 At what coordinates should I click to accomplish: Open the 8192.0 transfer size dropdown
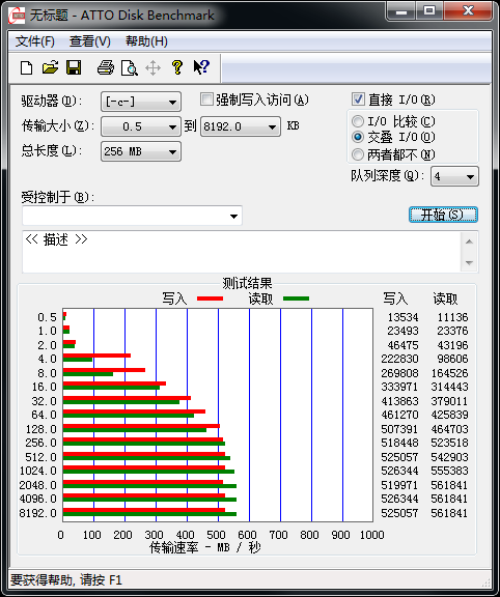tap(240, 126)
